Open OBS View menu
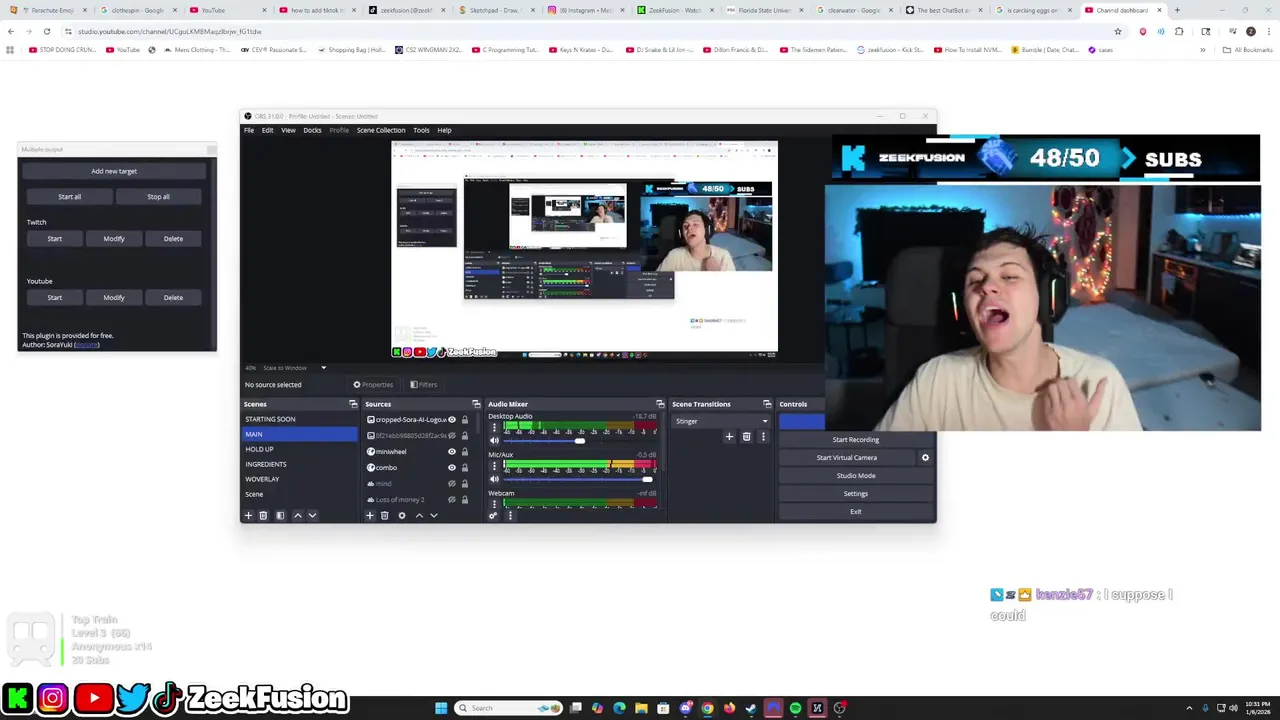 point(288,130)
